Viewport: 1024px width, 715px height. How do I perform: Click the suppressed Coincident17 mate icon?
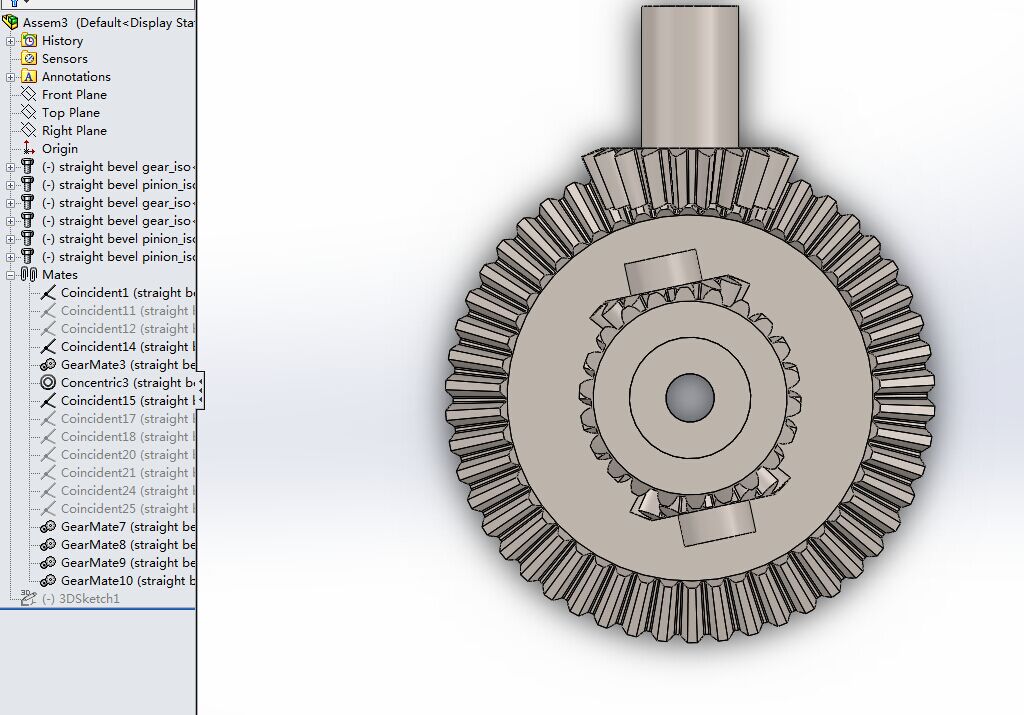pyautogui.click(x=48, y=419)
